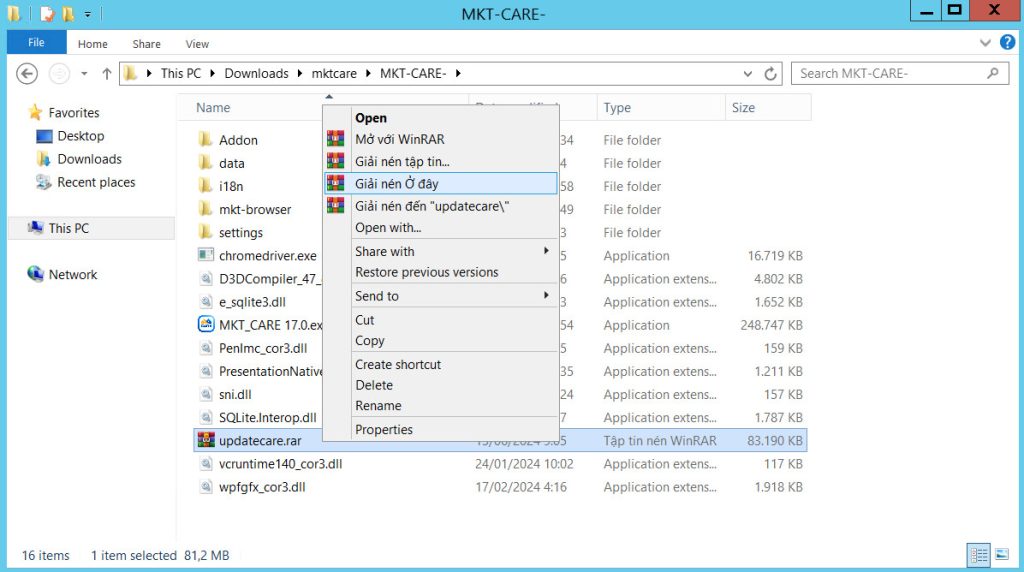Image resolution: width=1024 pixels, height=572 pixels.
Task: Click the updatecare.rar archive icon
Action: 206,439
